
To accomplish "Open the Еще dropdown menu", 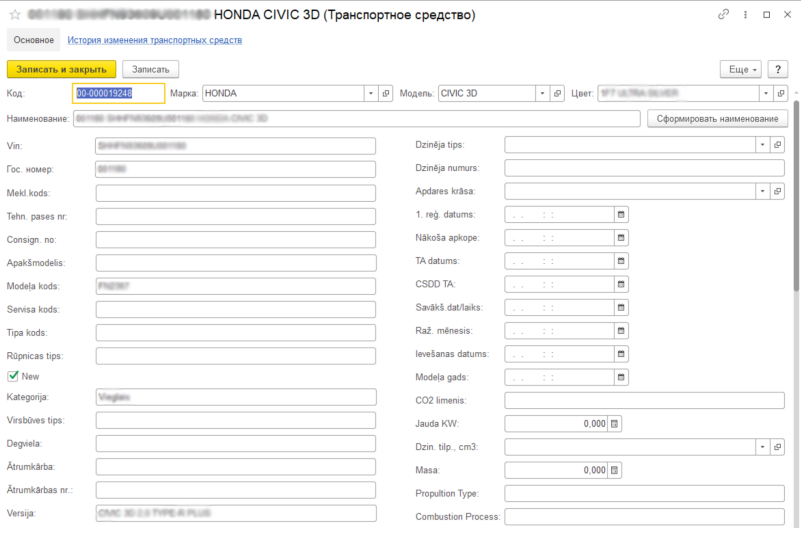I will click(x=740, y=69).
